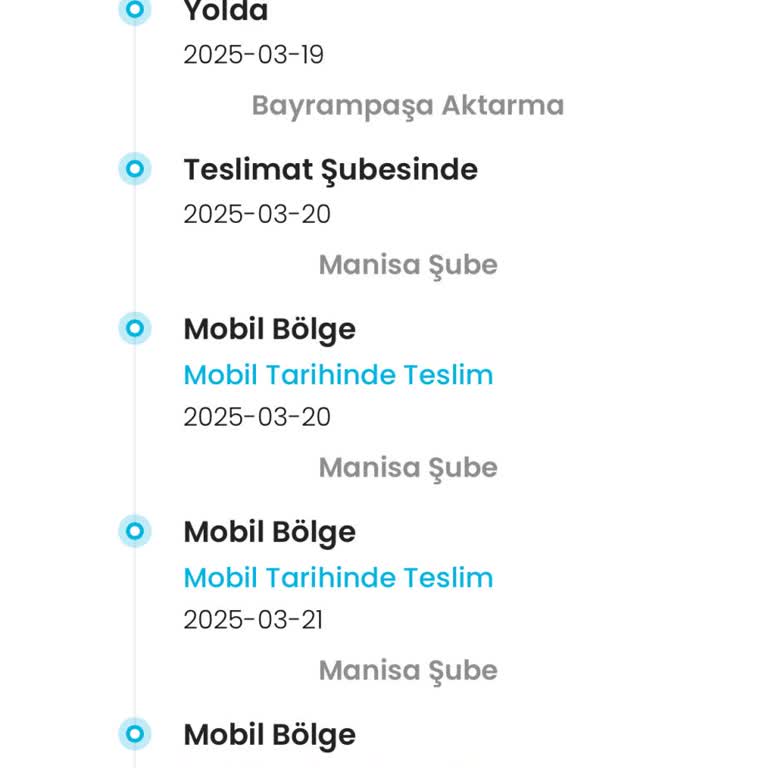Click the bottom-most Mobil Bölge timeline dot
768x768 pixels.
135,735
